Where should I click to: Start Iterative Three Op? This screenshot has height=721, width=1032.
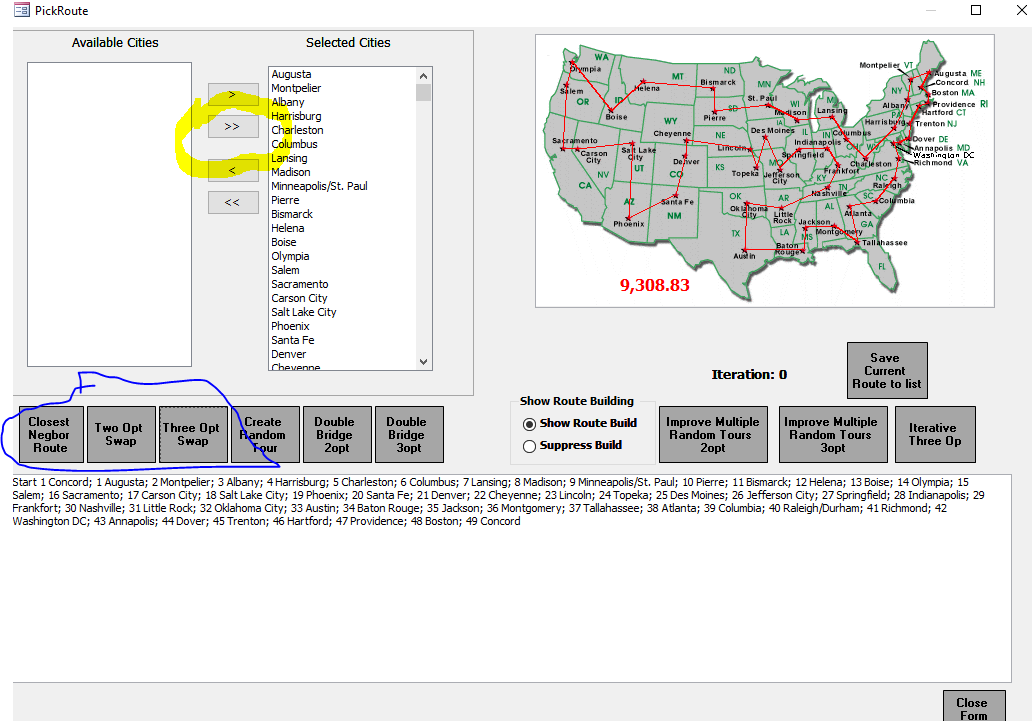pyautogui.click(x=935, y=435)
